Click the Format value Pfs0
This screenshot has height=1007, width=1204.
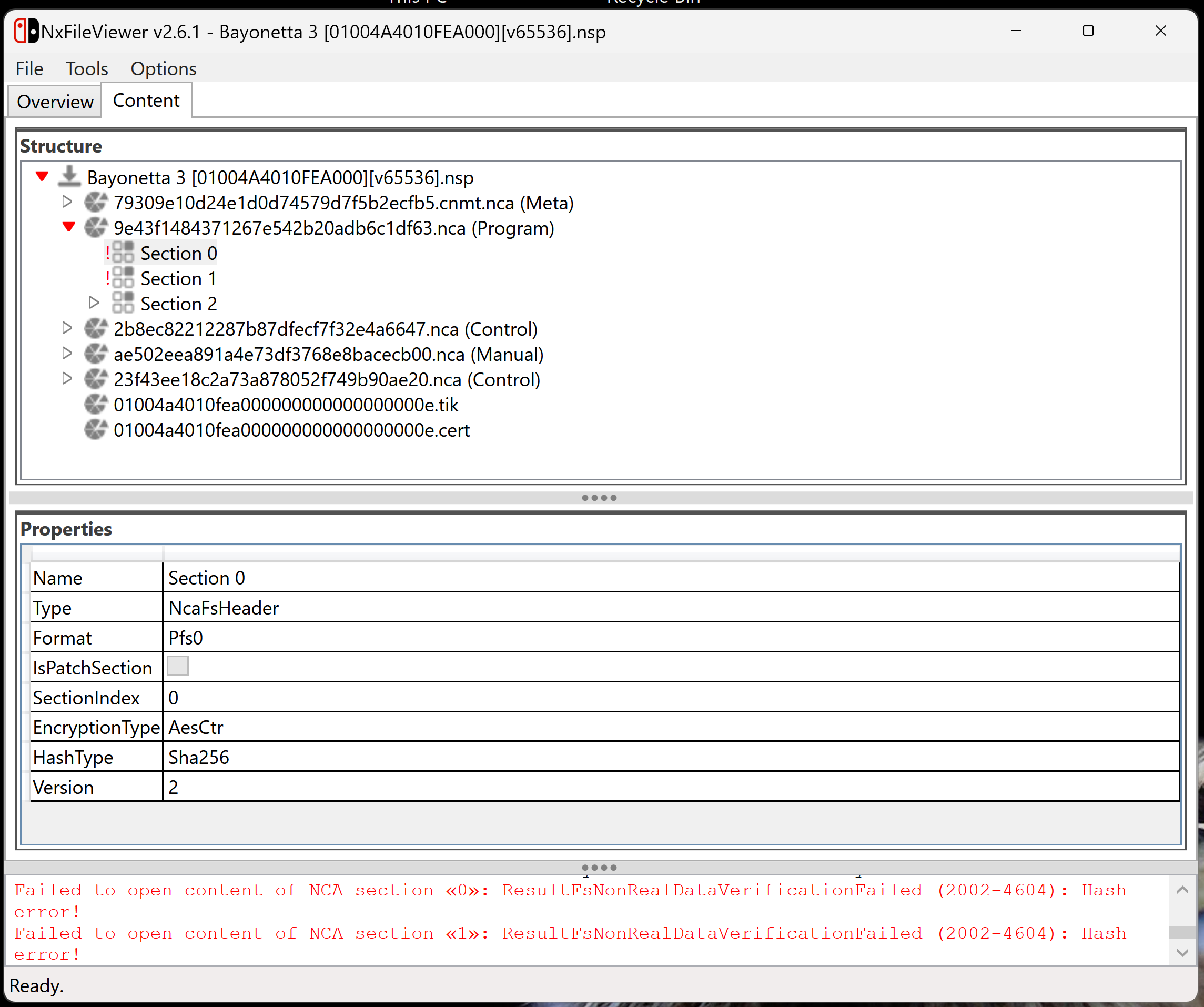tap(186, 638)
